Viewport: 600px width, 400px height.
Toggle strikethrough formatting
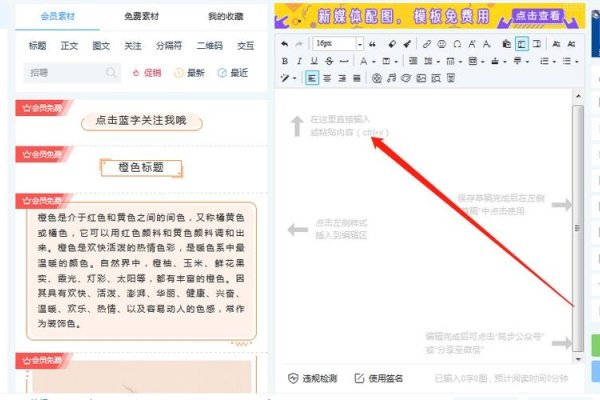coord(329,61)
